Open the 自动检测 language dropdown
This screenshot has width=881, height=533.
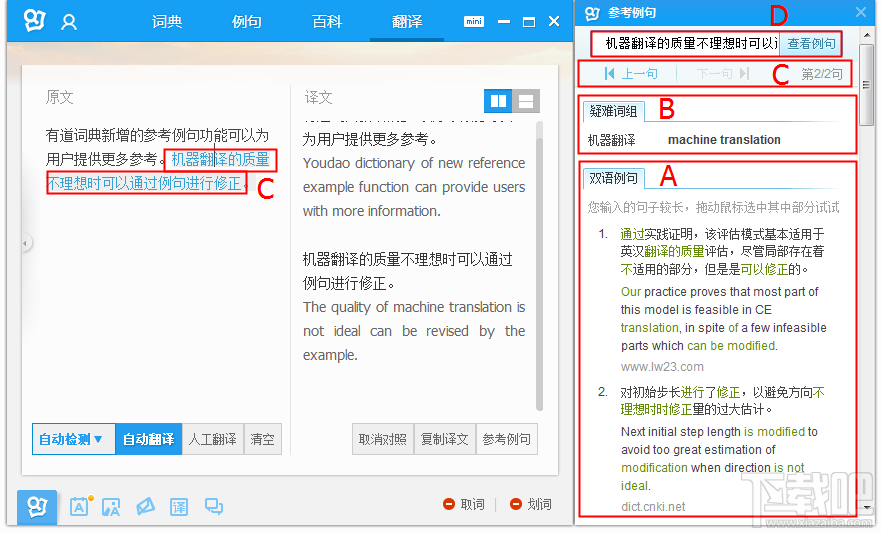point(74,439)
